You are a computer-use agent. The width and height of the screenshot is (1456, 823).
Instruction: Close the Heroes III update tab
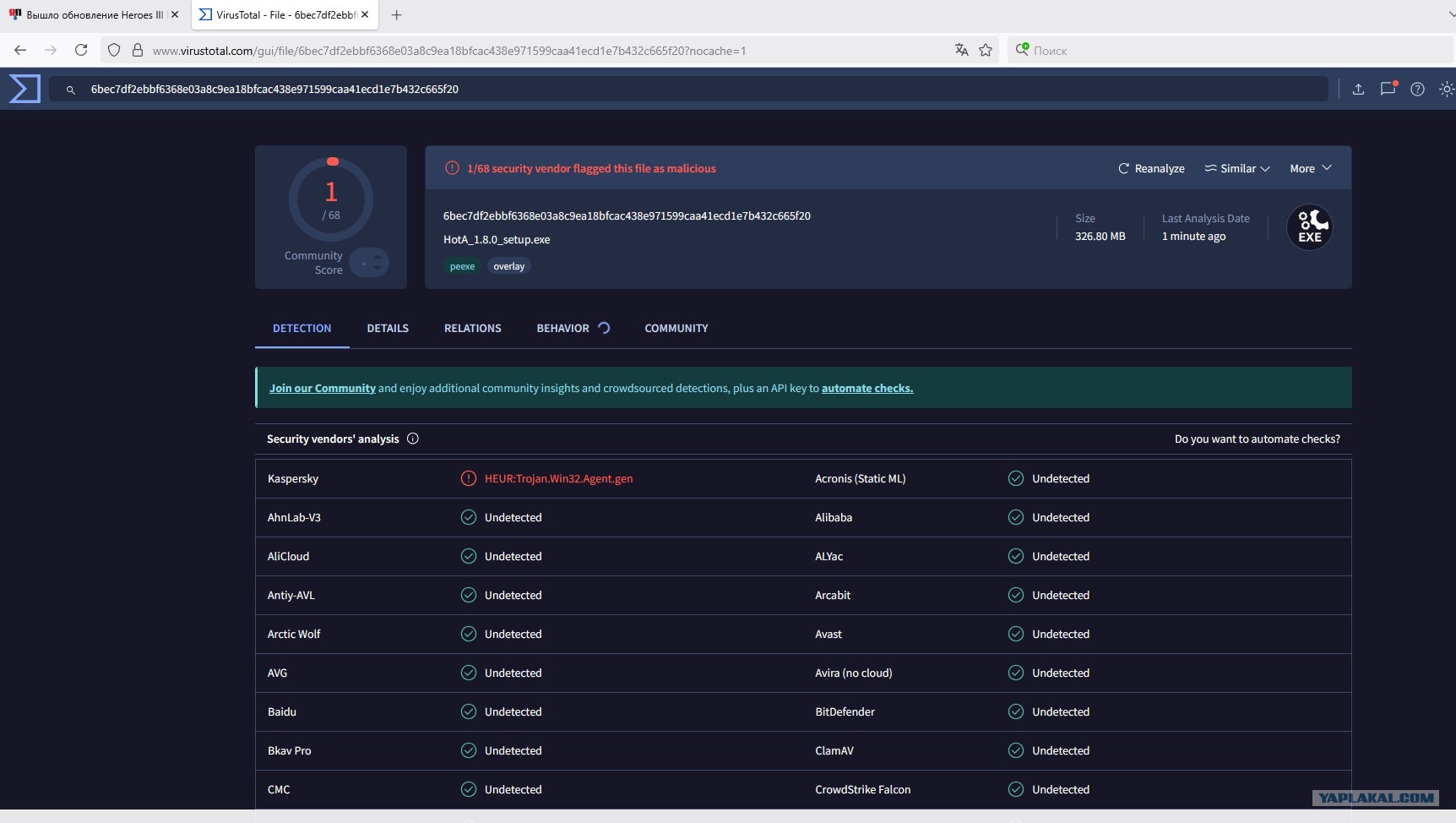point(175,14)
